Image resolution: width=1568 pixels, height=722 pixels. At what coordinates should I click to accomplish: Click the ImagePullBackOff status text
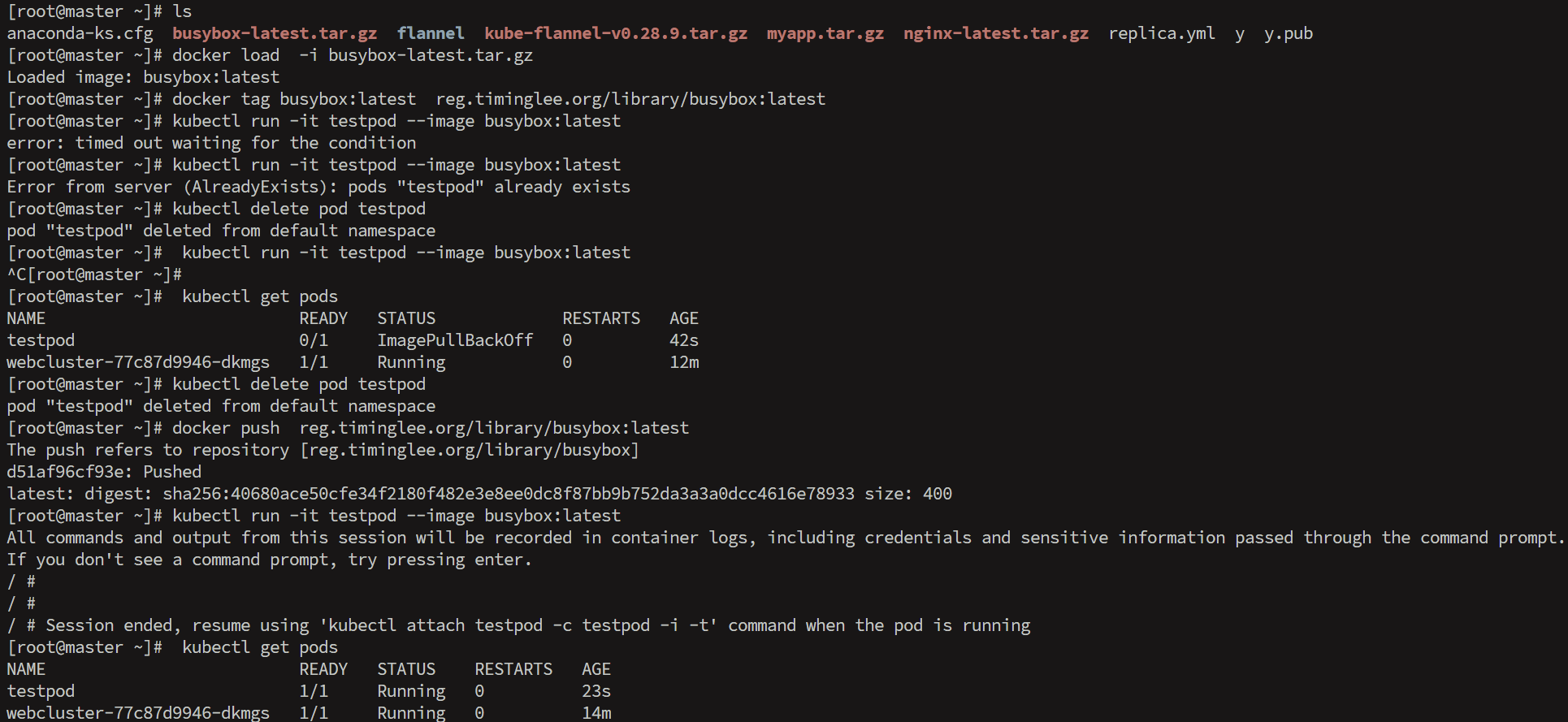coord(455,340)
